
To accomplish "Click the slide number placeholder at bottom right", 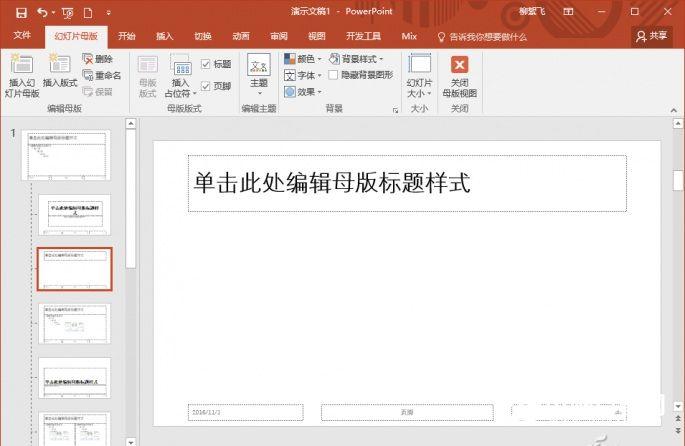I will 569,412.
